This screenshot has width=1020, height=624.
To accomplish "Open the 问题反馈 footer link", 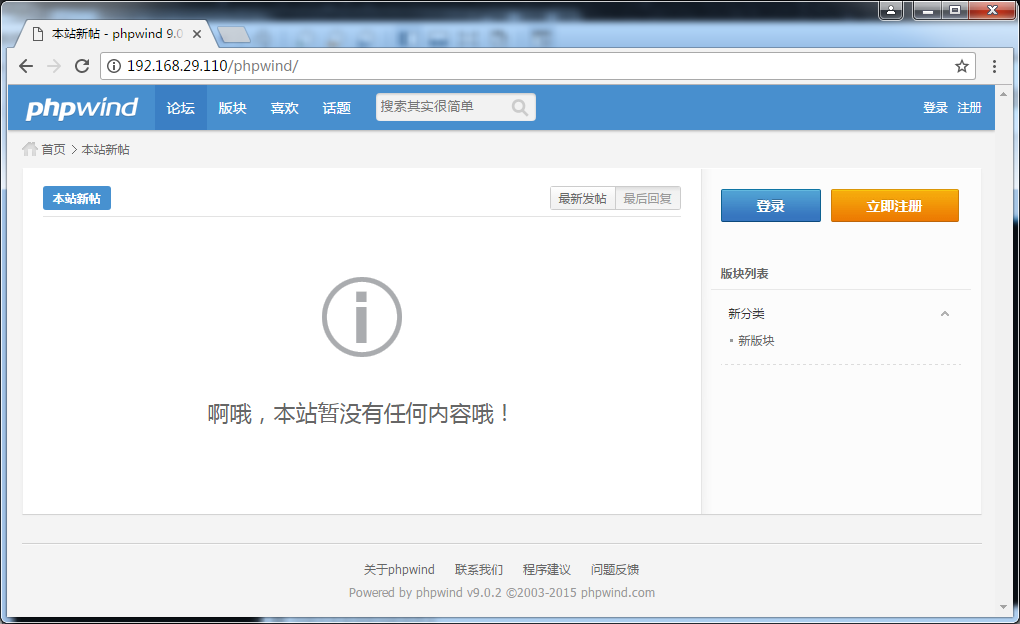I will pyautogui.click(x=615, y=569).
